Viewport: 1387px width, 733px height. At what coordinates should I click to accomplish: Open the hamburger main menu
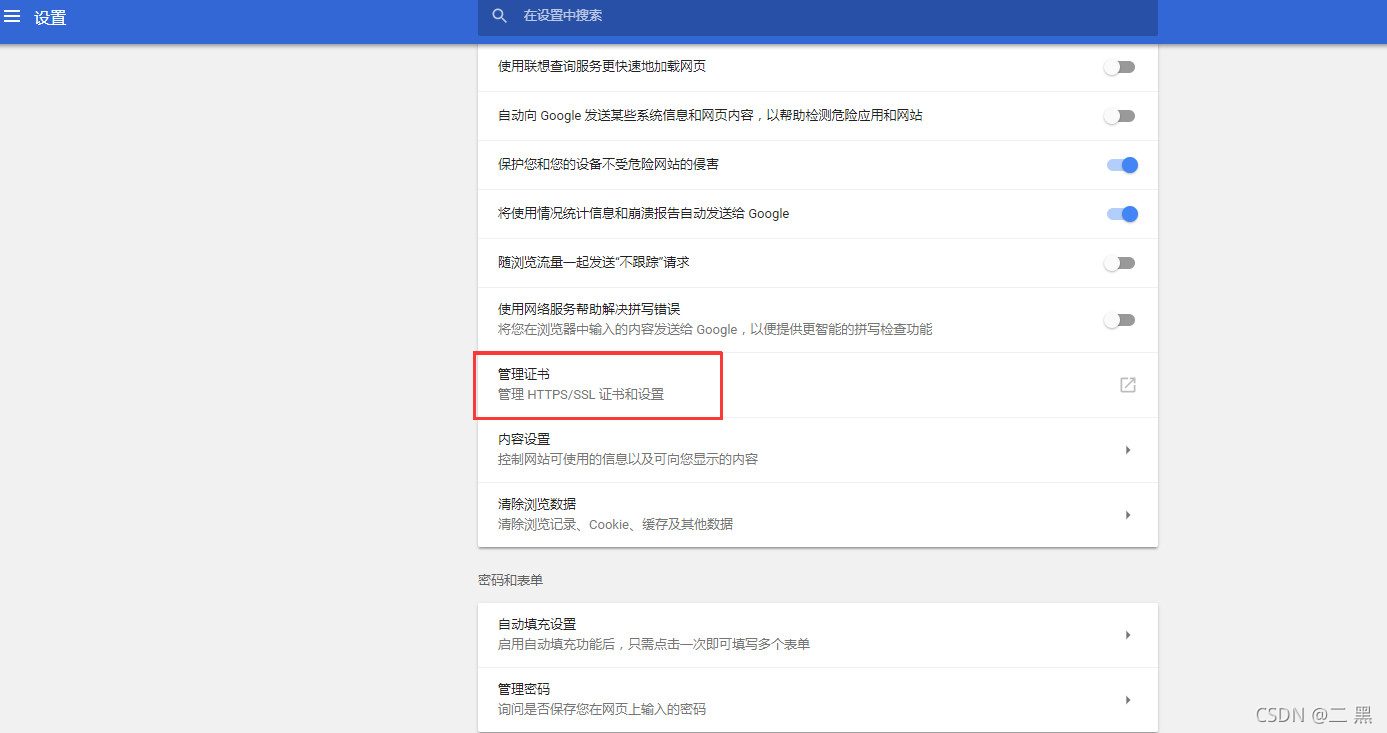coord(13,17)
